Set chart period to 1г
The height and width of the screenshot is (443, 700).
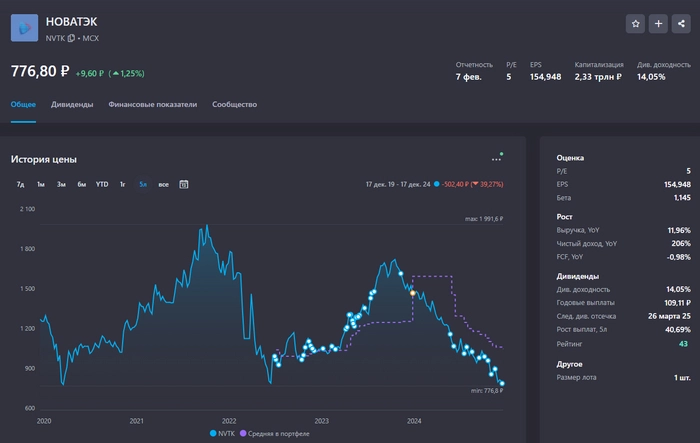[122, 184]
